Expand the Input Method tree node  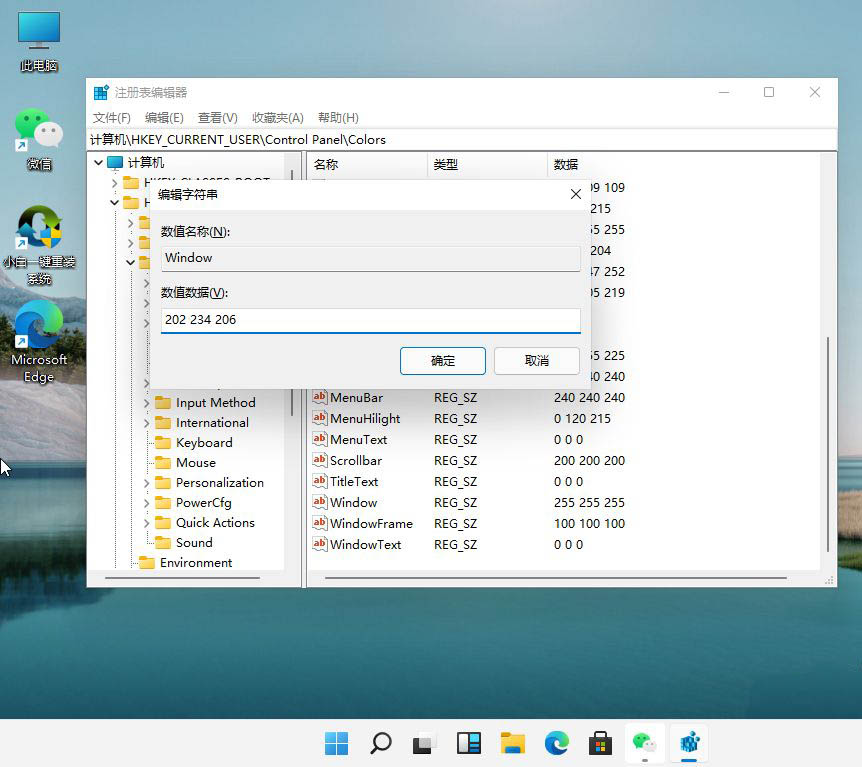click(x=148, y=402)
